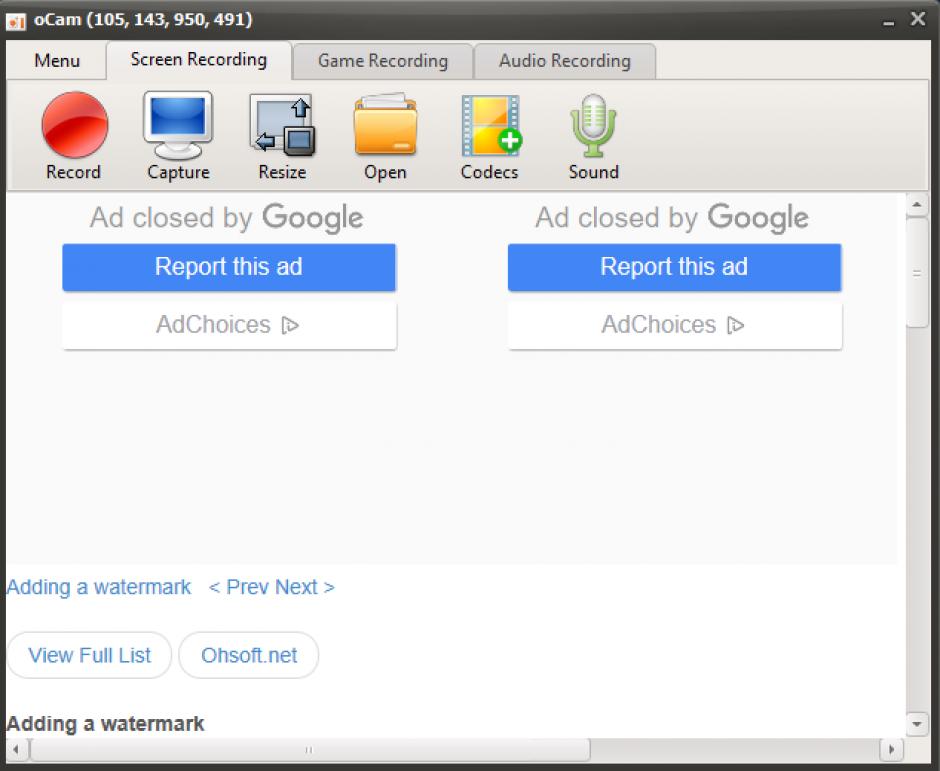This screenshot has height=771, width=940.
Task: Go to the Next > page link
Action: [x=305, y=587]
